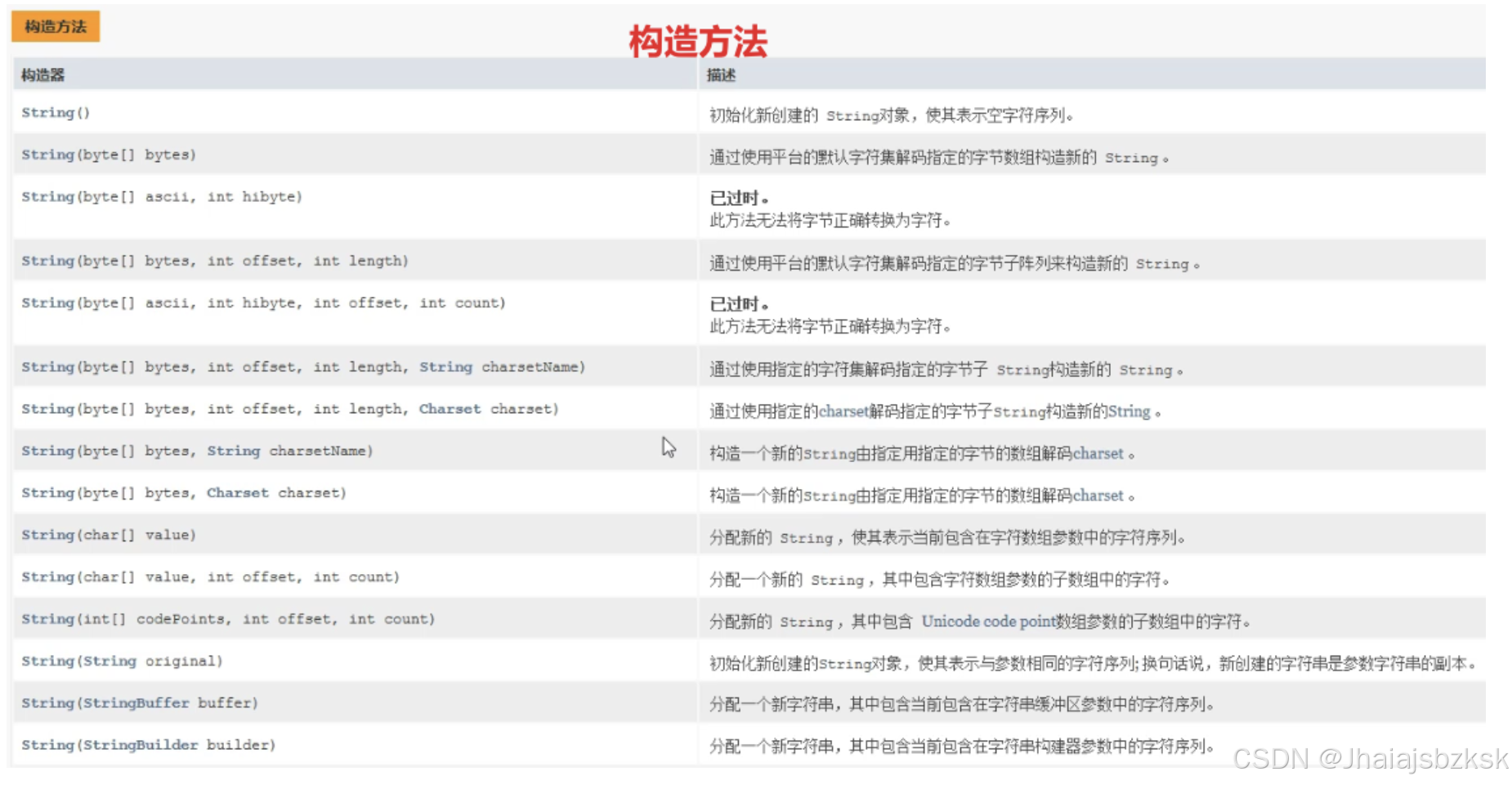Screen dimensions: 1512x785
Task: Click String(StringBuilder builder) constructor link
Action: tap(149, 745)
